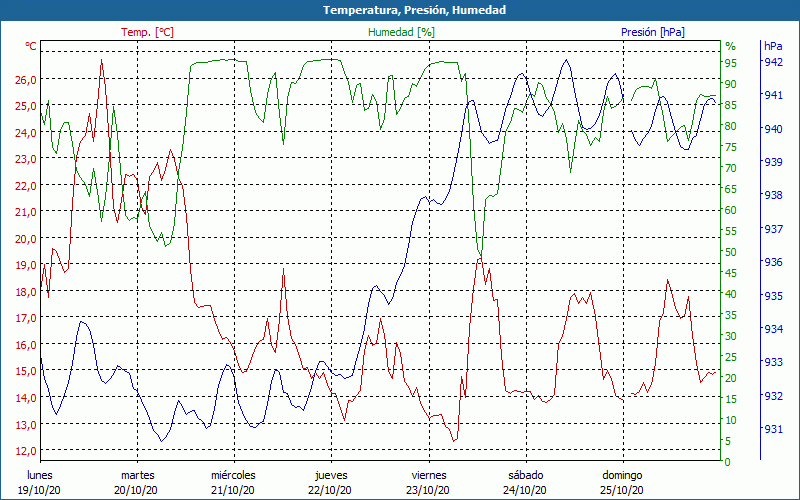Click the 23,0 temperature axis value
The image size is (800, 500).
(x=27, y=159)
